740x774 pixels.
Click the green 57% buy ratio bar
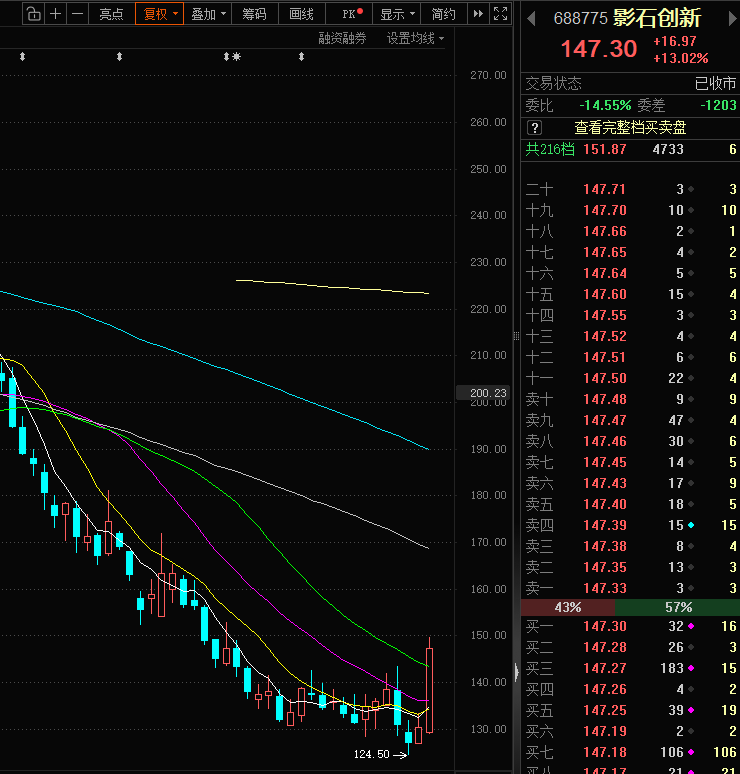pos(677,607)
